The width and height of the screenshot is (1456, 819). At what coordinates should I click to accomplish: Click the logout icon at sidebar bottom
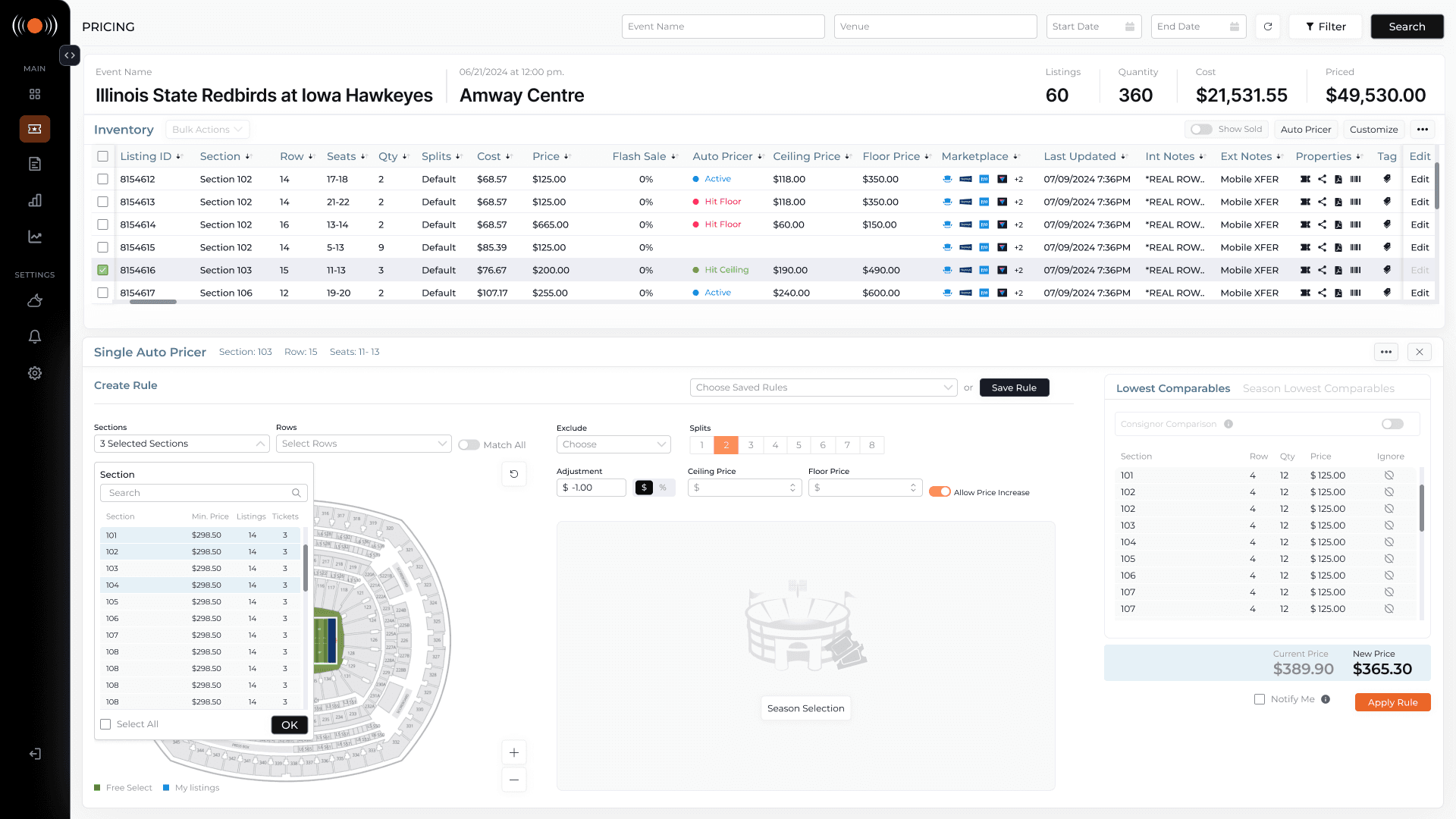pos(35,754)
